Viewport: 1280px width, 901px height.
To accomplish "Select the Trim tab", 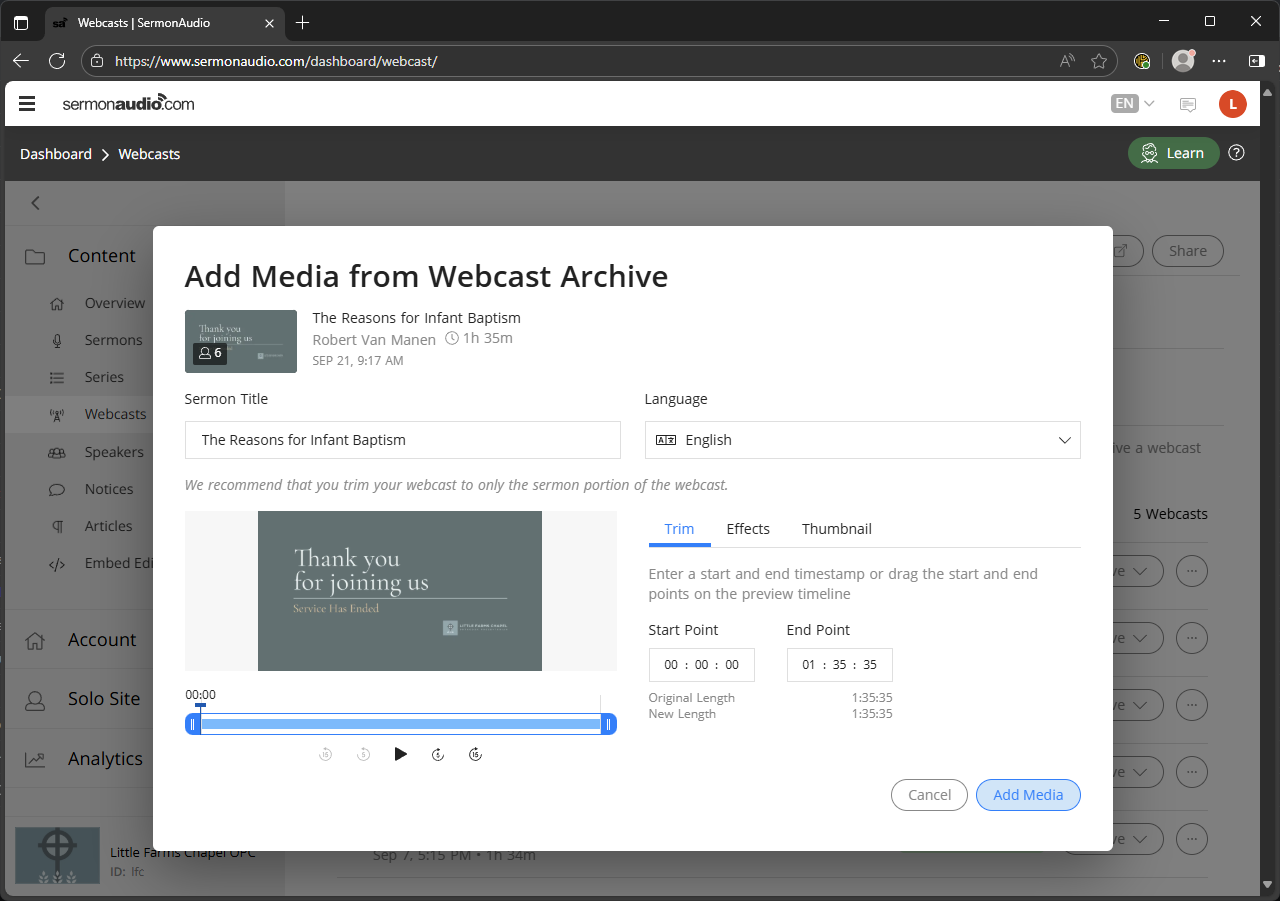I will point(679,529).
